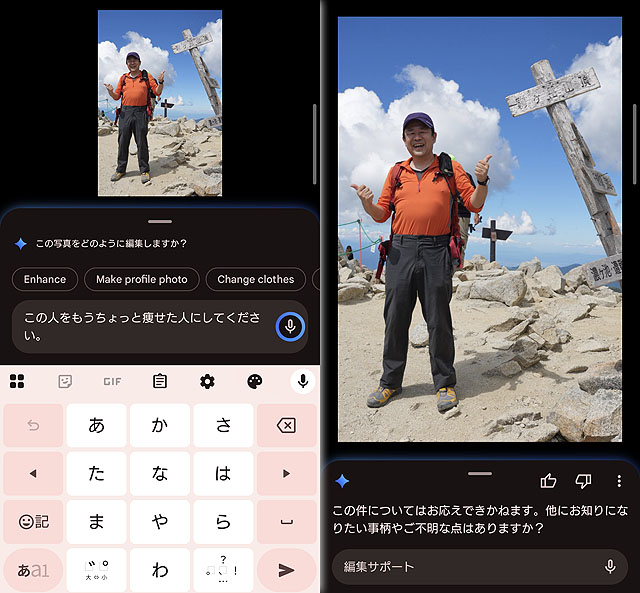Open the sticker emoji panel icon
640x593 pixels.
(x=65, y=381)
